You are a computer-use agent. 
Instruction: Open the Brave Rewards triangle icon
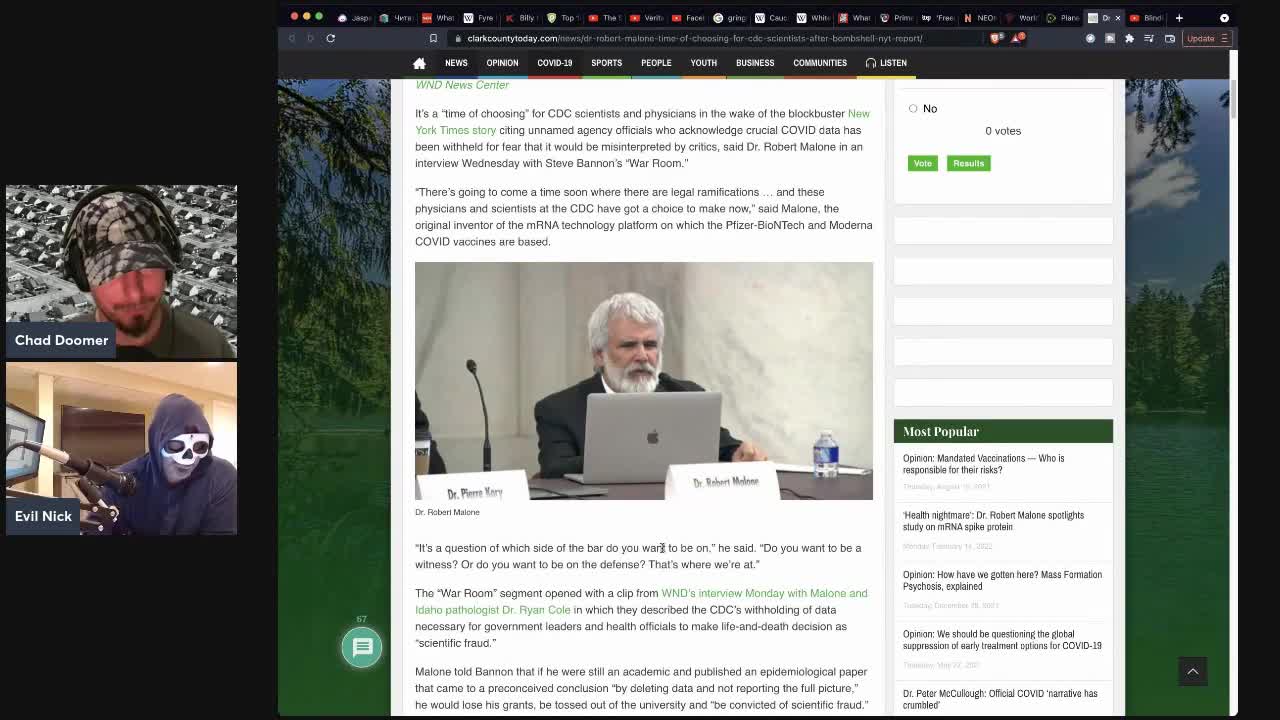point(1017,38)
